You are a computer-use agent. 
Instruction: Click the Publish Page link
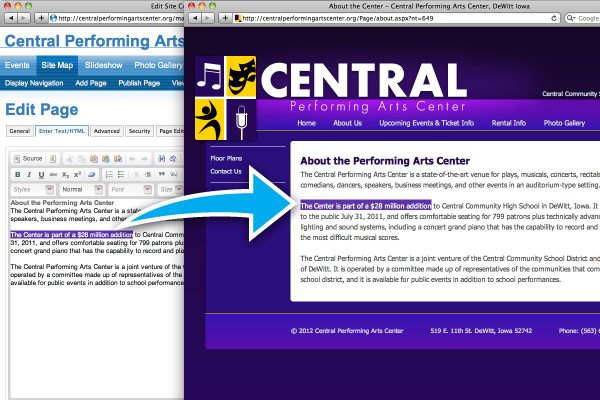coord(139,83)
